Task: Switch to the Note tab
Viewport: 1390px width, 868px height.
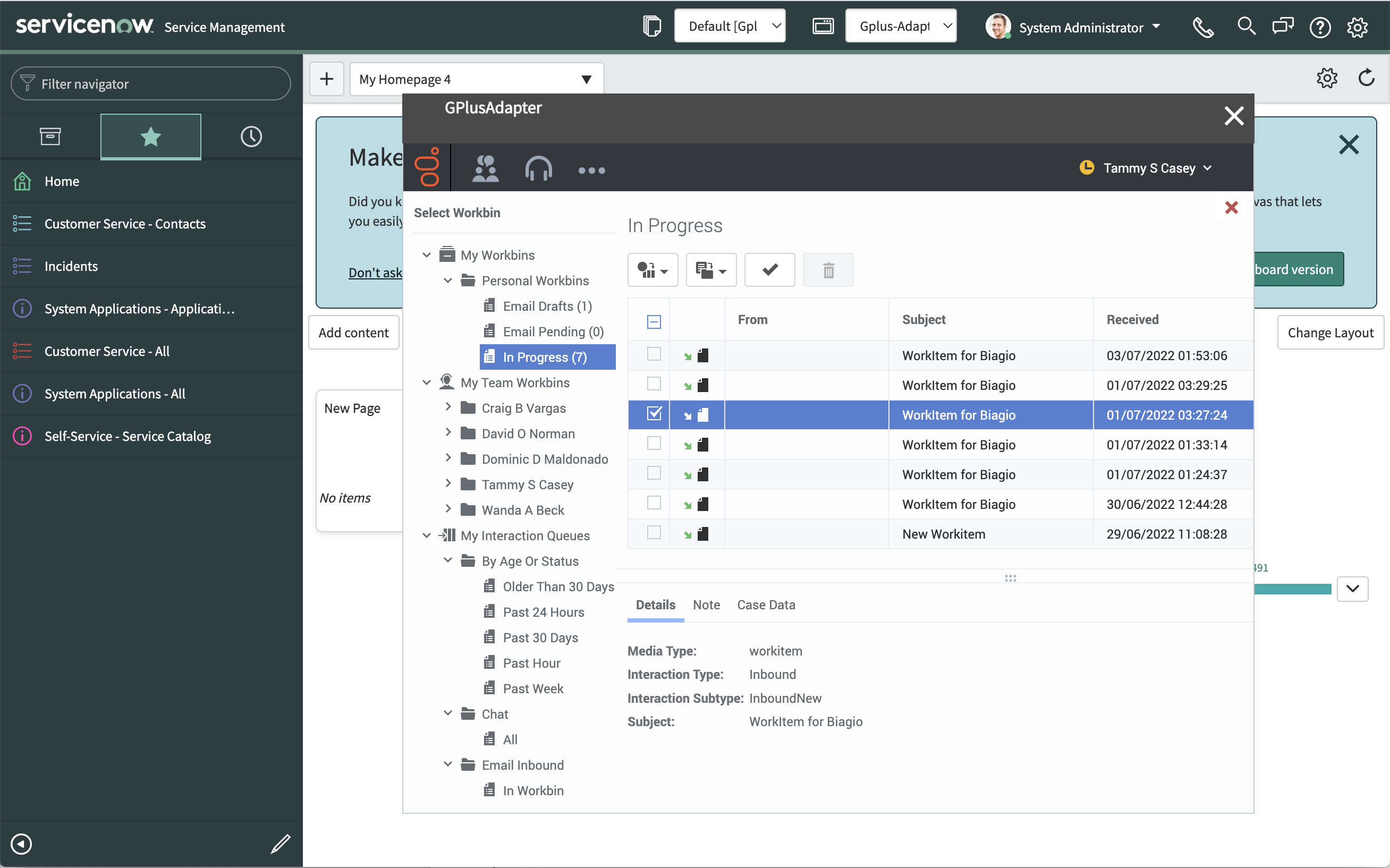Action: [x=706, y=605]
